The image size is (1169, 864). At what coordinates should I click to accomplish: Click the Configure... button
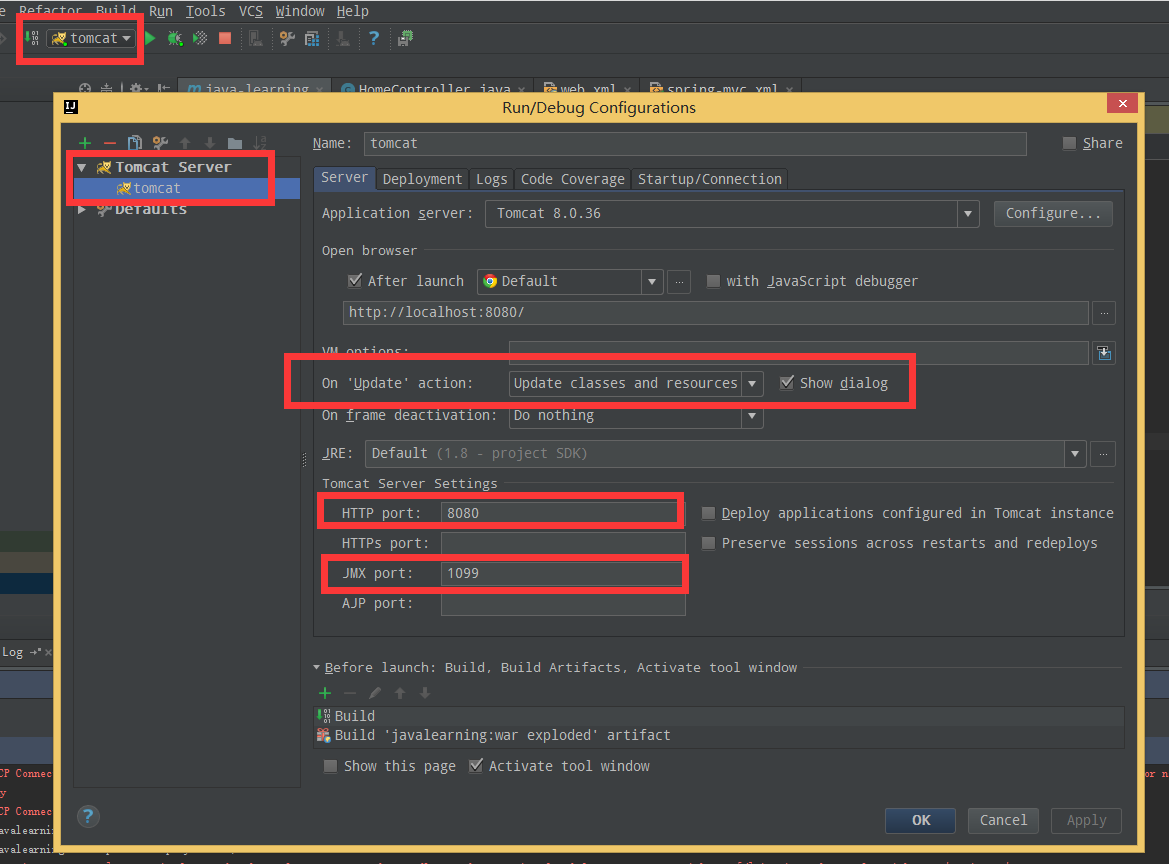[1053, 213]
